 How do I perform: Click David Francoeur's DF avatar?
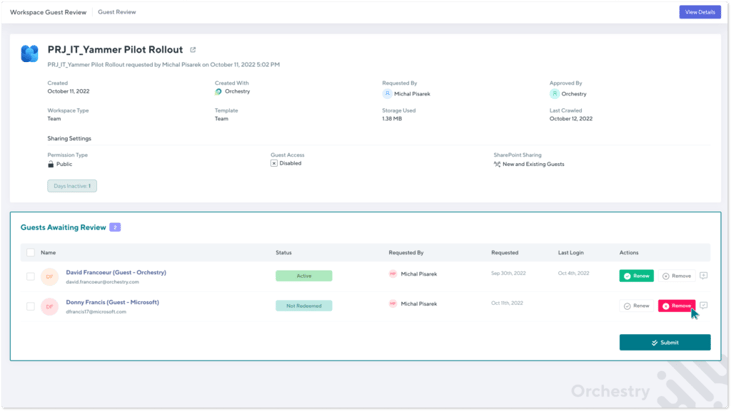click(x=49, y=277)
